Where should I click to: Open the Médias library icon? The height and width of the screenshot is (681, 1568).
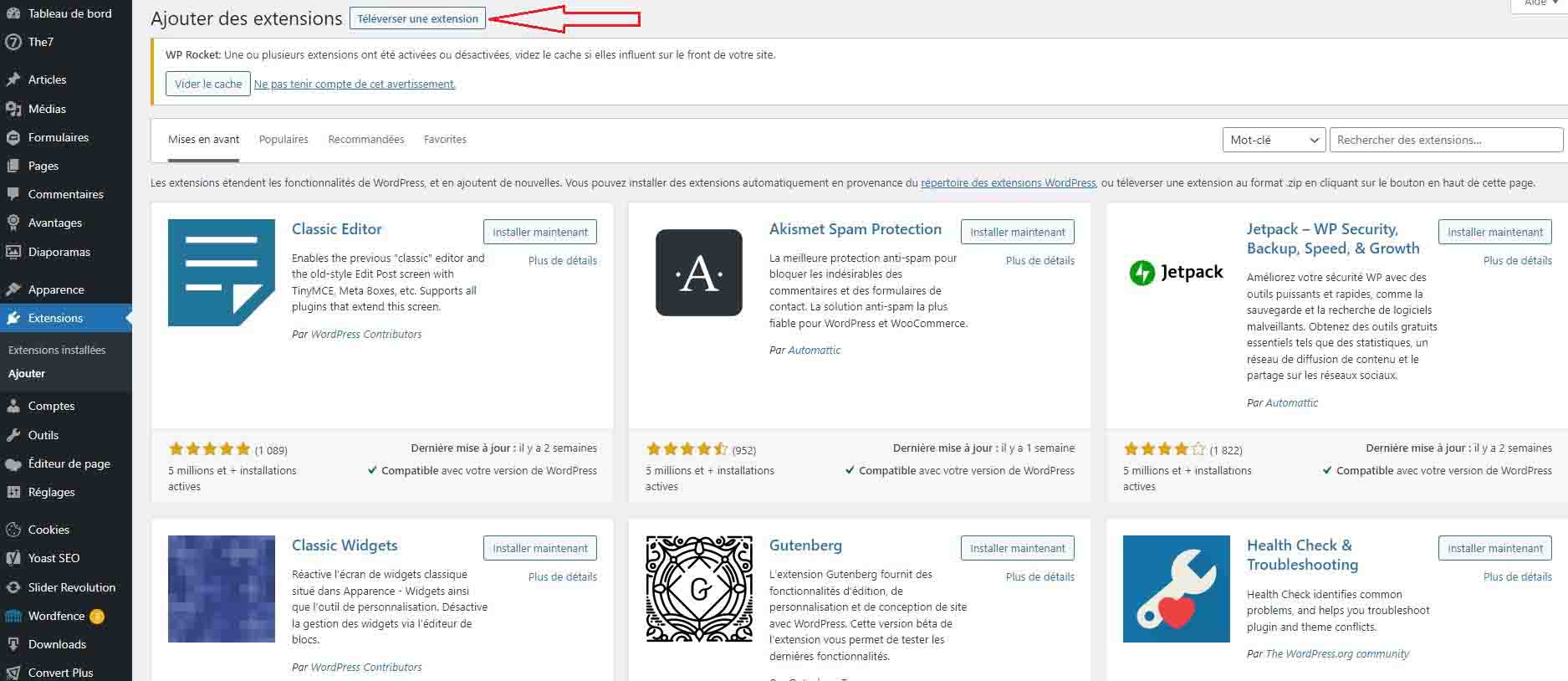click(x=13, y=109)
